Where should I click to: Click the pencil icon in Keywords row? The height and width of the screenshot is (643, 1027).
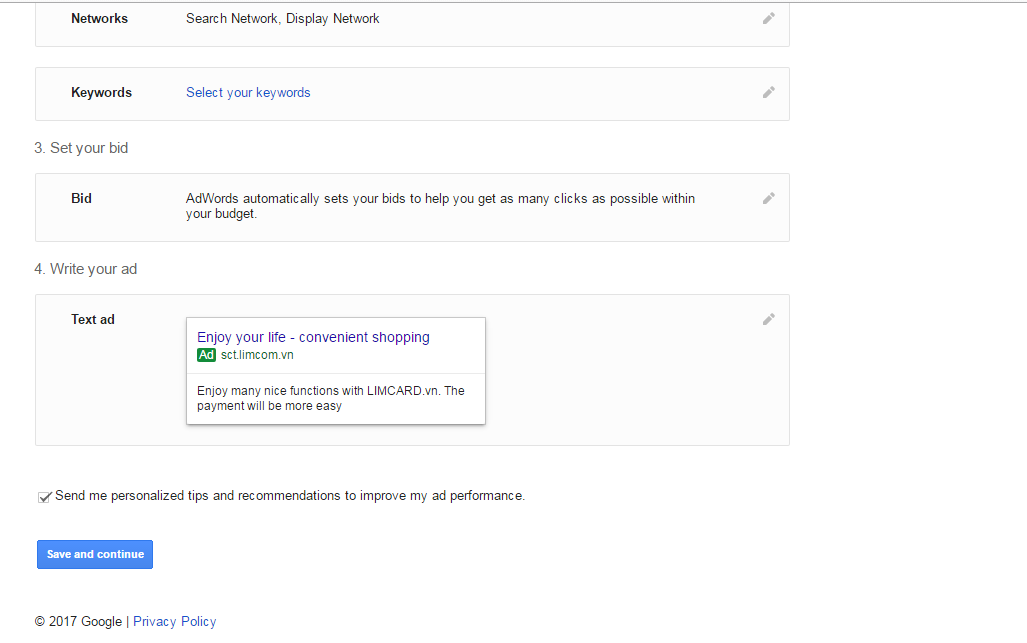pyautogui.click(x=768, y=92)
